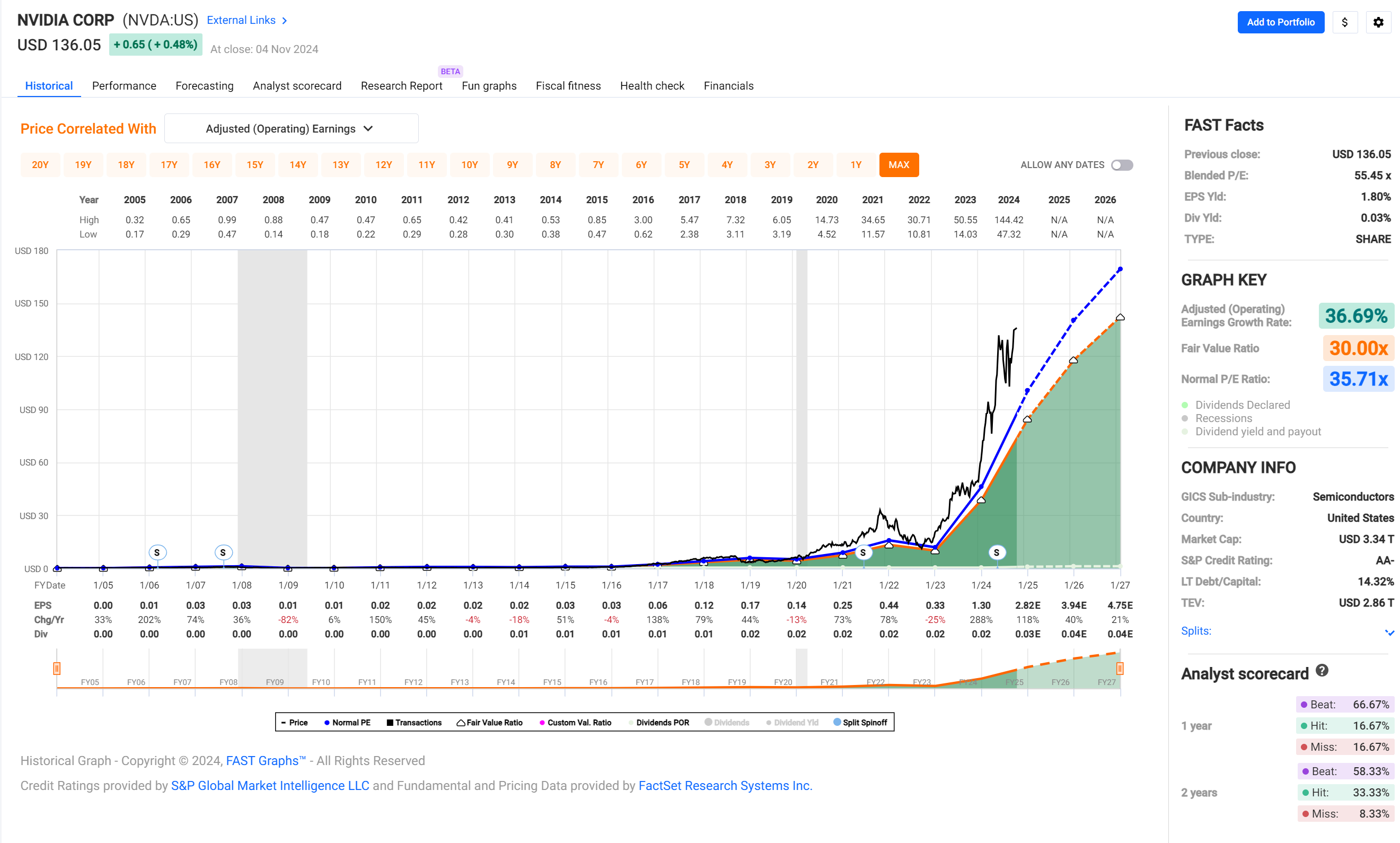Click the 2008 split marker on chart
The image size is (1400, 843).
(223, 552)
